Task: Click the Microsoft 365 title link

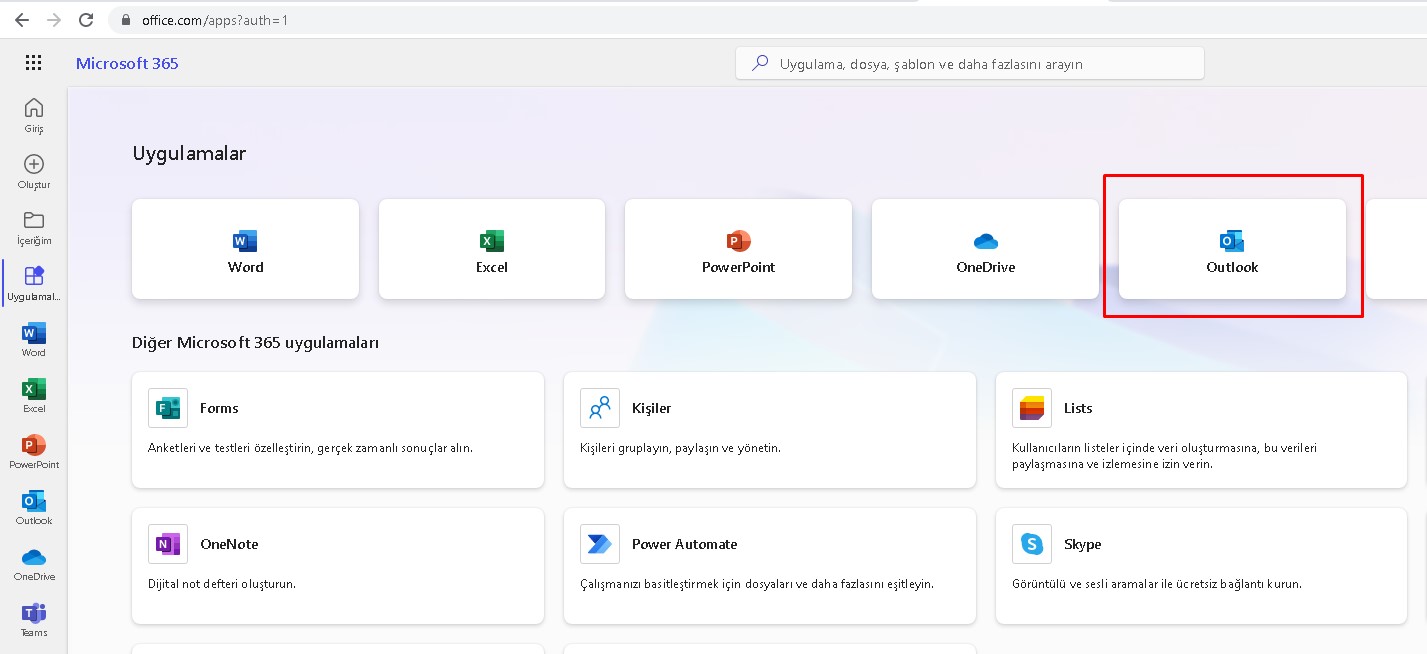Action: (127, 63)
